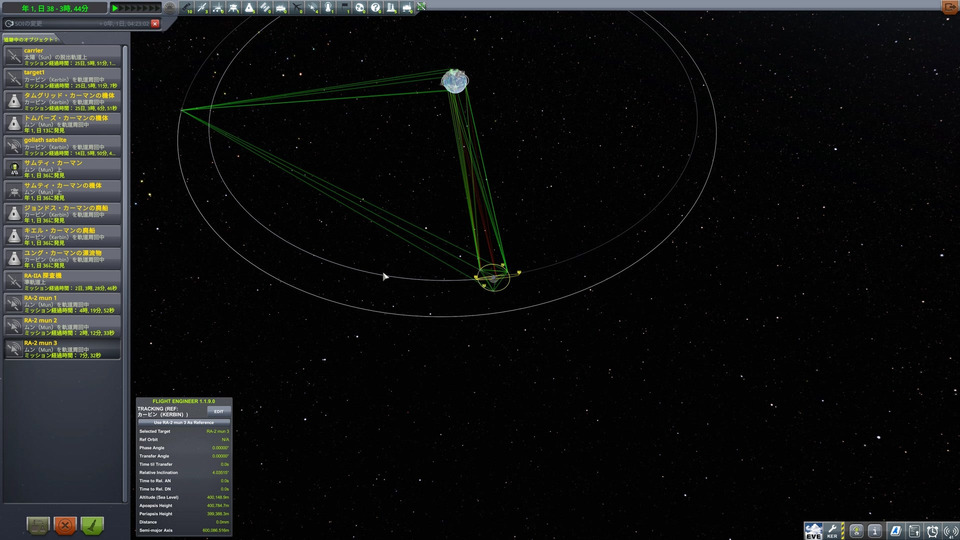This screenshot has width=960, height=540.
Task: Click the grey Recover vessel button
Action: [x=38, y=525]
